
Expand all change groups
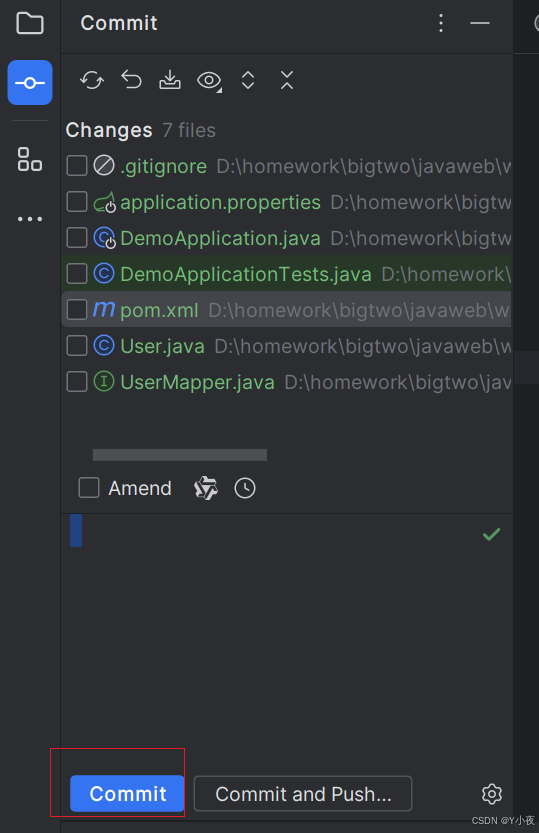pos(247,80)
